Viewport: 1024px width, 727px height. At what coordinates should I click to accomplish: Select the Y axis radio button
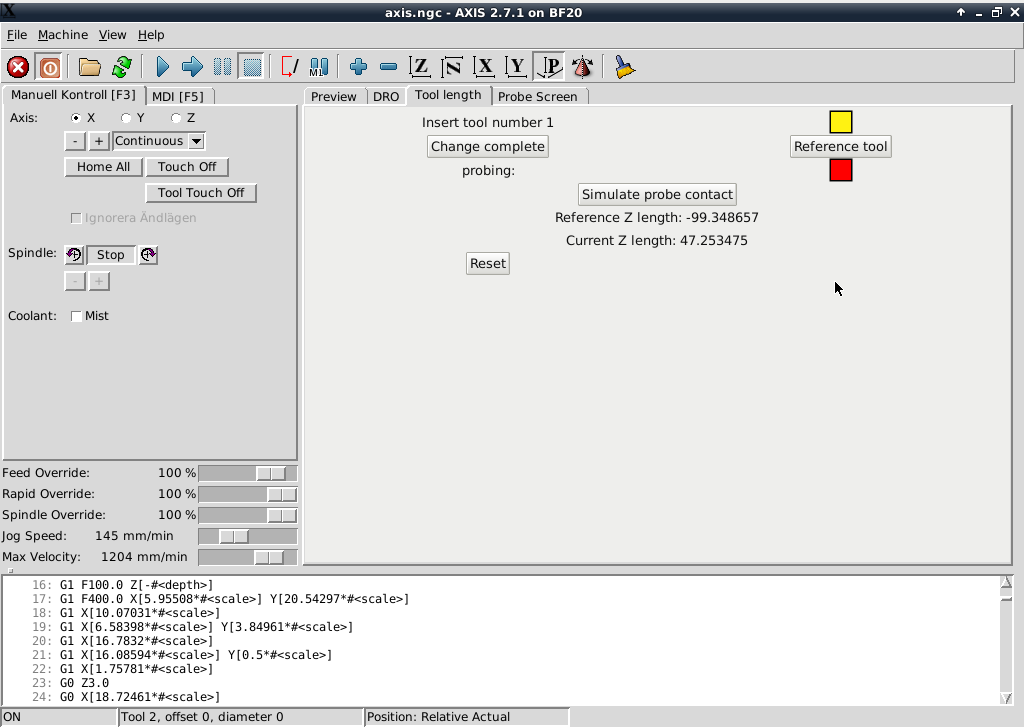tap(126, 117)
